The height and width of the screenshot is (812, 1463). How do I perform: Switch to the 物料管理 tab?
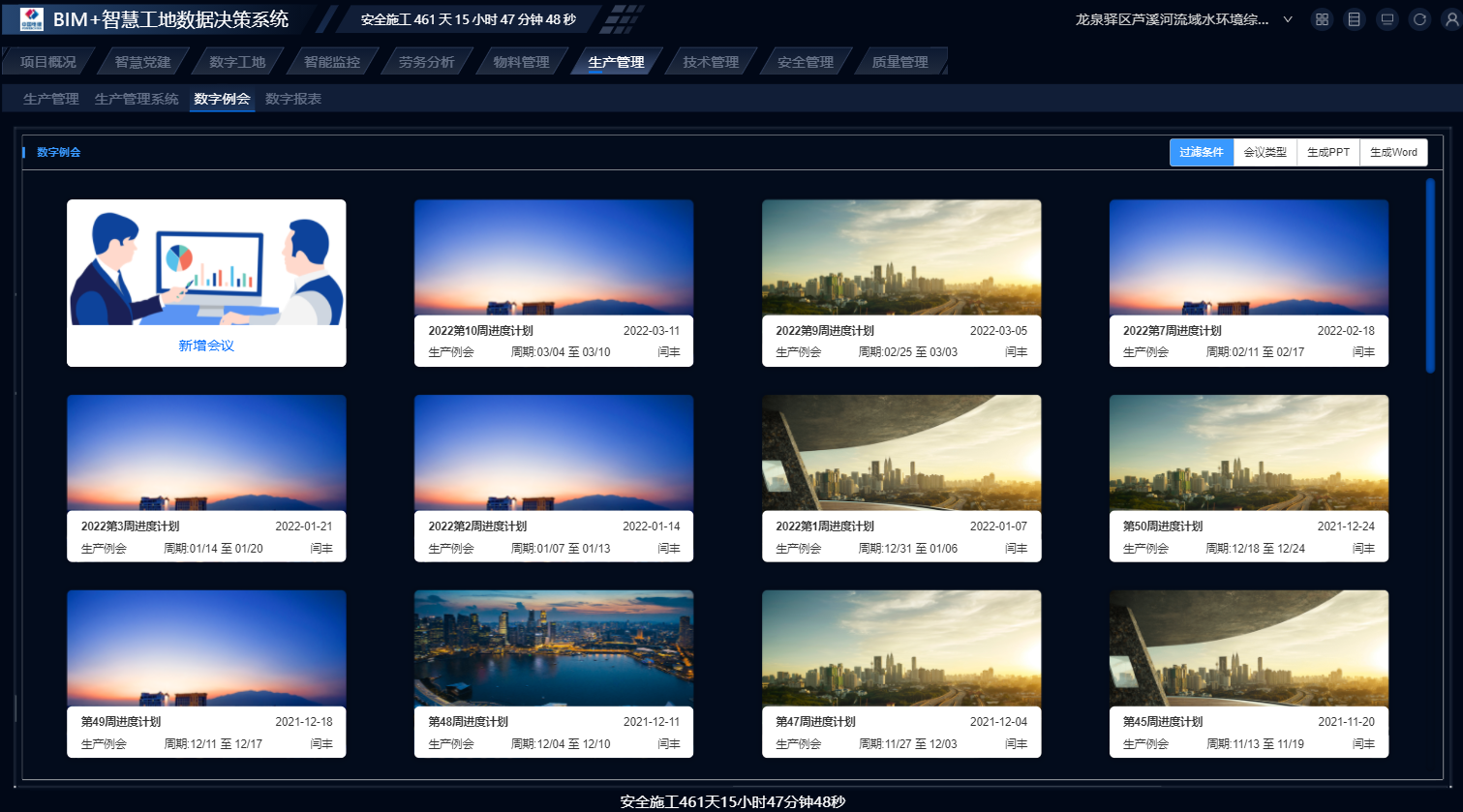click(x=521, y=62)
